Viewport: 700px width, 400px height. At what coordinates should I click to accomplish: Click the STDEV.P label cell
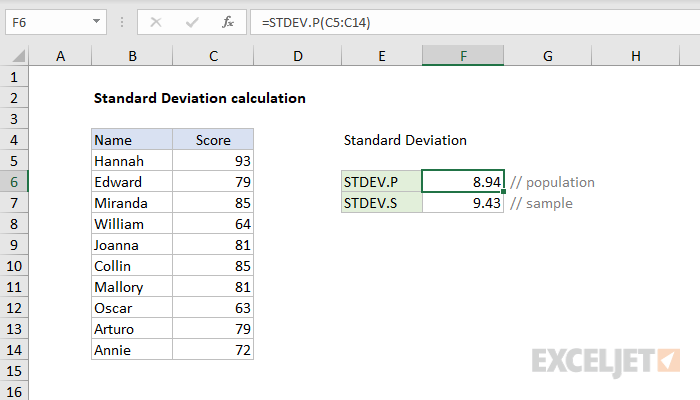381,182
